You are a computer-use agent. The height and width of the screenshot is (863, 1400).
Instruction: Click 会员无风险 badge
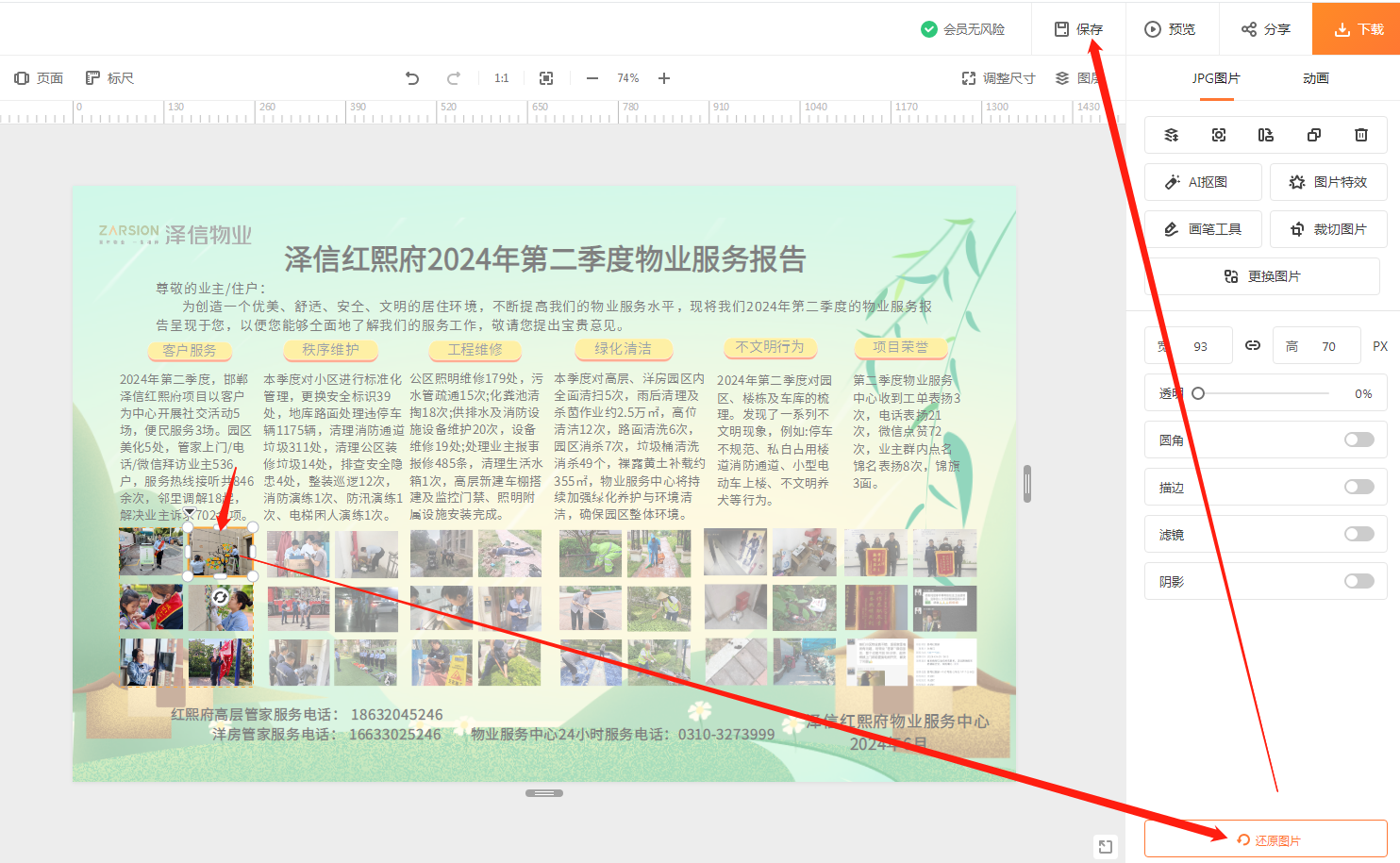point(962,29)
